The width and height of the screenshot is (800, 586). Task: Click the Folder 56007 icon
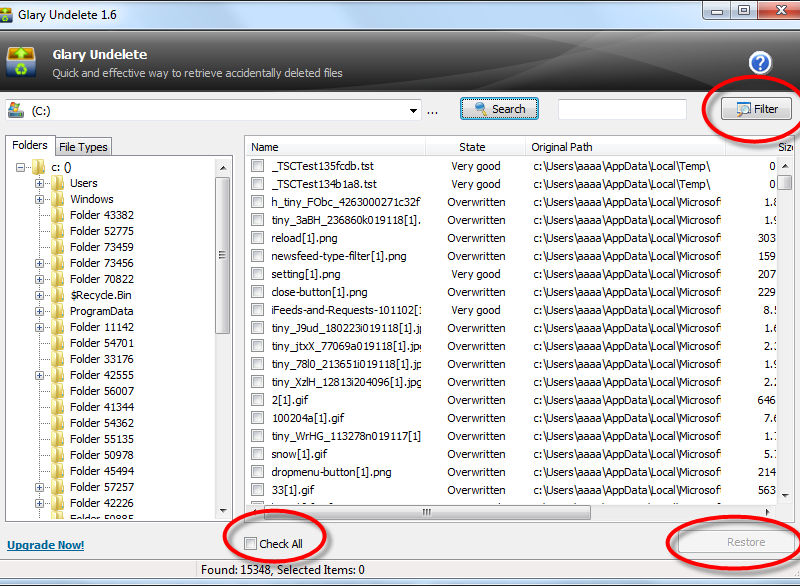click(x=58, y=391)
